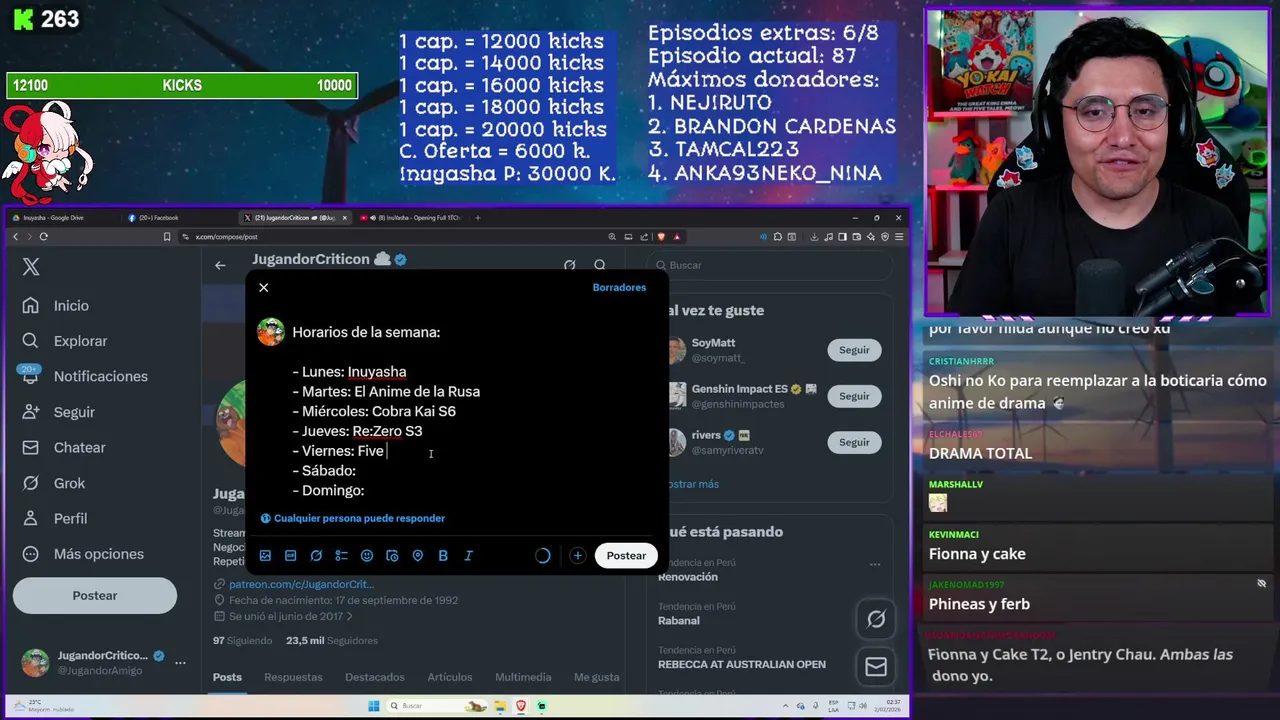Screen dimensions: 1280x720
Task: Expand Más opciones in sidebar
Action: coord(83,554)
